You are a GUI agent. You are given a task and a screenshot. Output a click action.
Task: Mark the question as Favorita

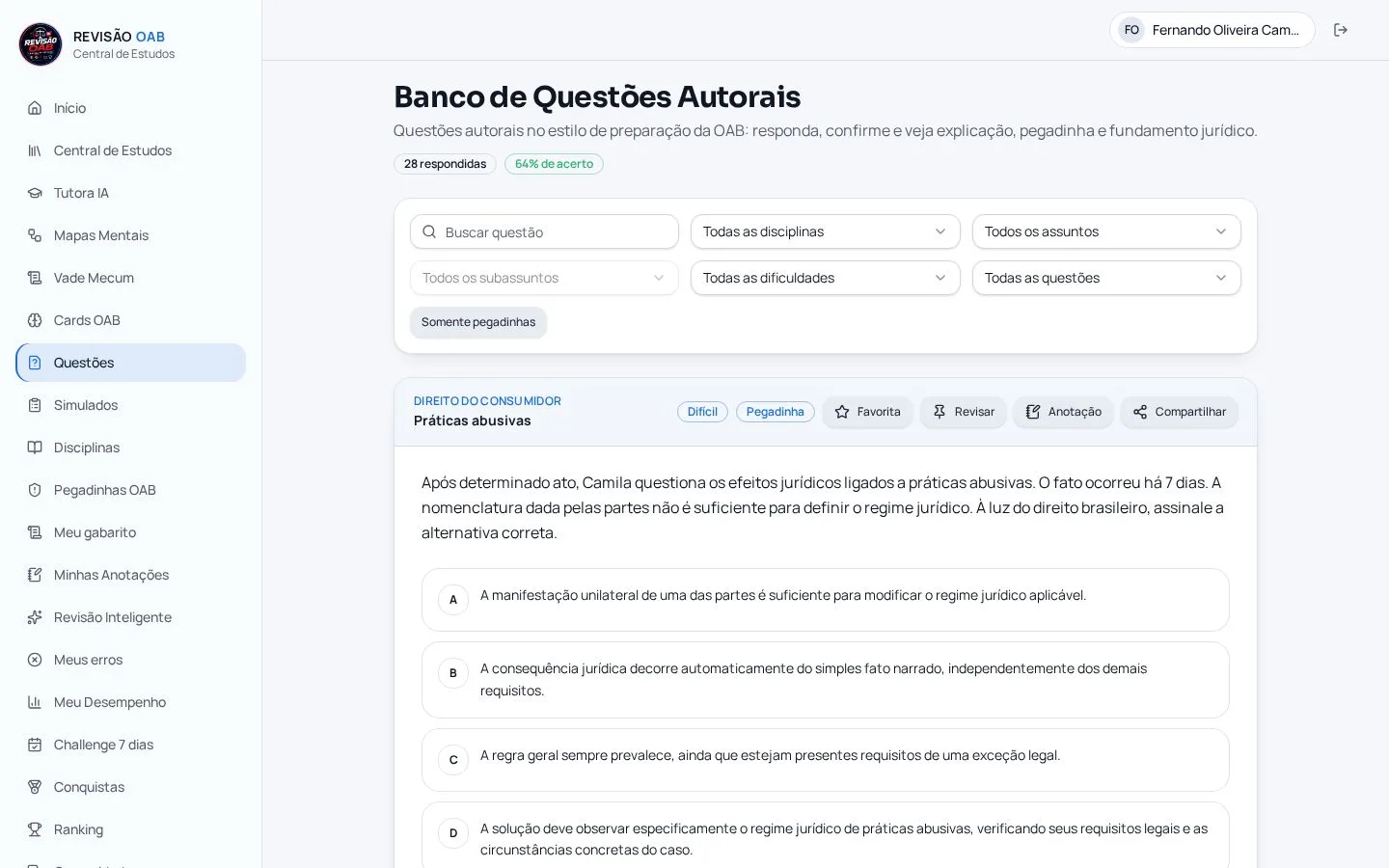coord(867,412)
